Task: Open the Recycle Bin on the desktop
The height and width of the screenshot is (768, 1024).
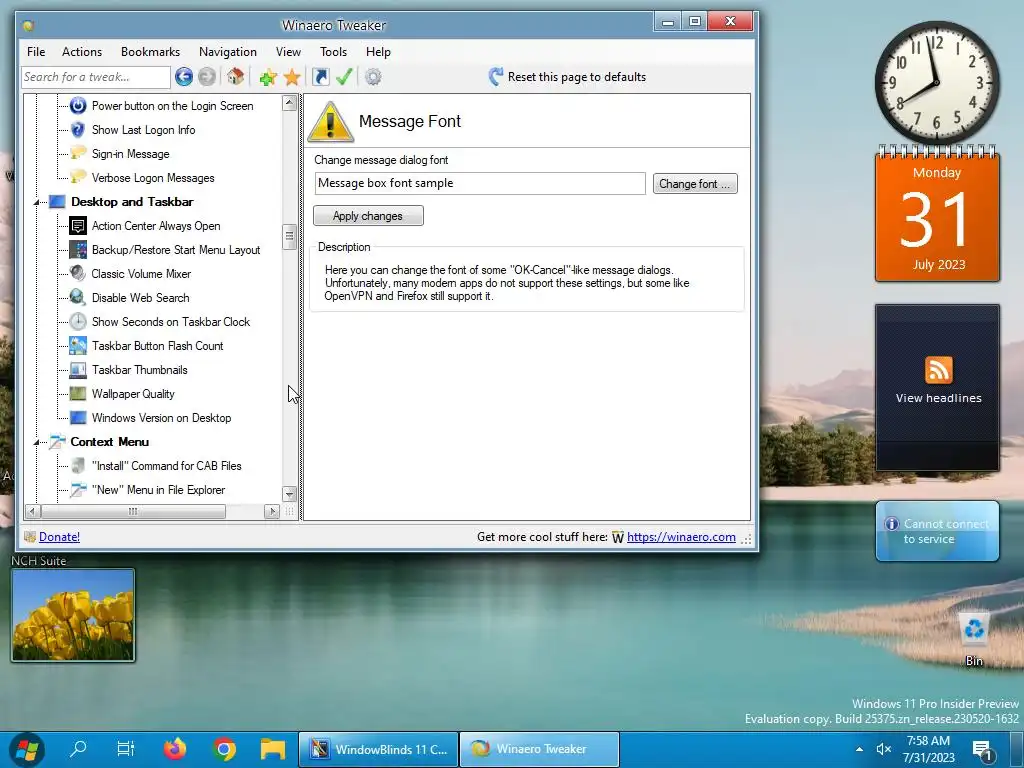Action: (974, 639)
